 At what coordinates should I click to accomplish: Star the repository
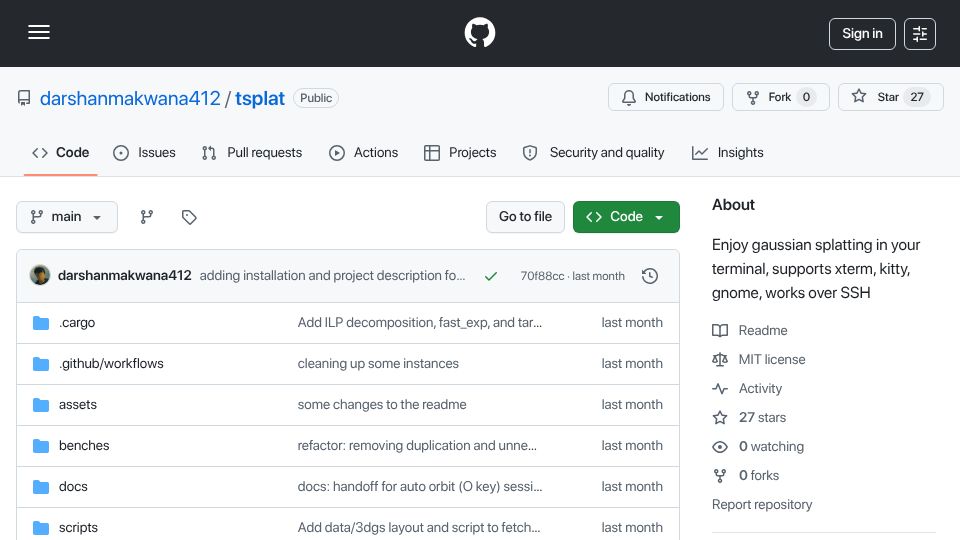click(890, 97)
